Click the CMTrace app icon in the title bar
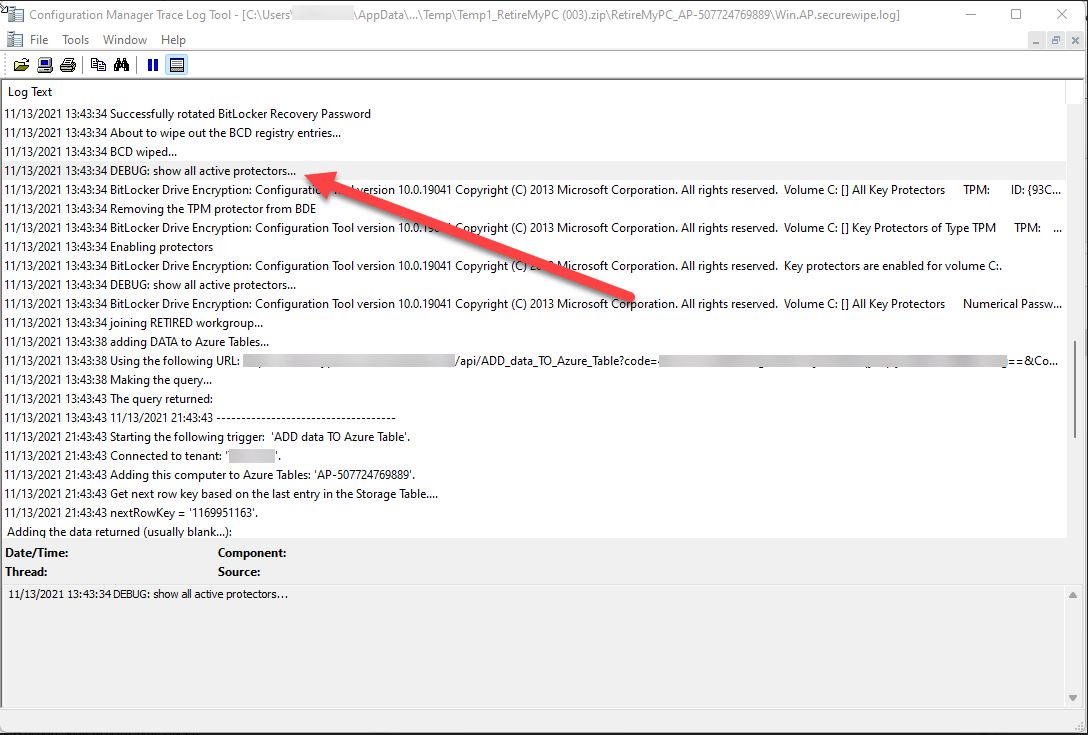The image size is (1088, 735). pos(14,15)
